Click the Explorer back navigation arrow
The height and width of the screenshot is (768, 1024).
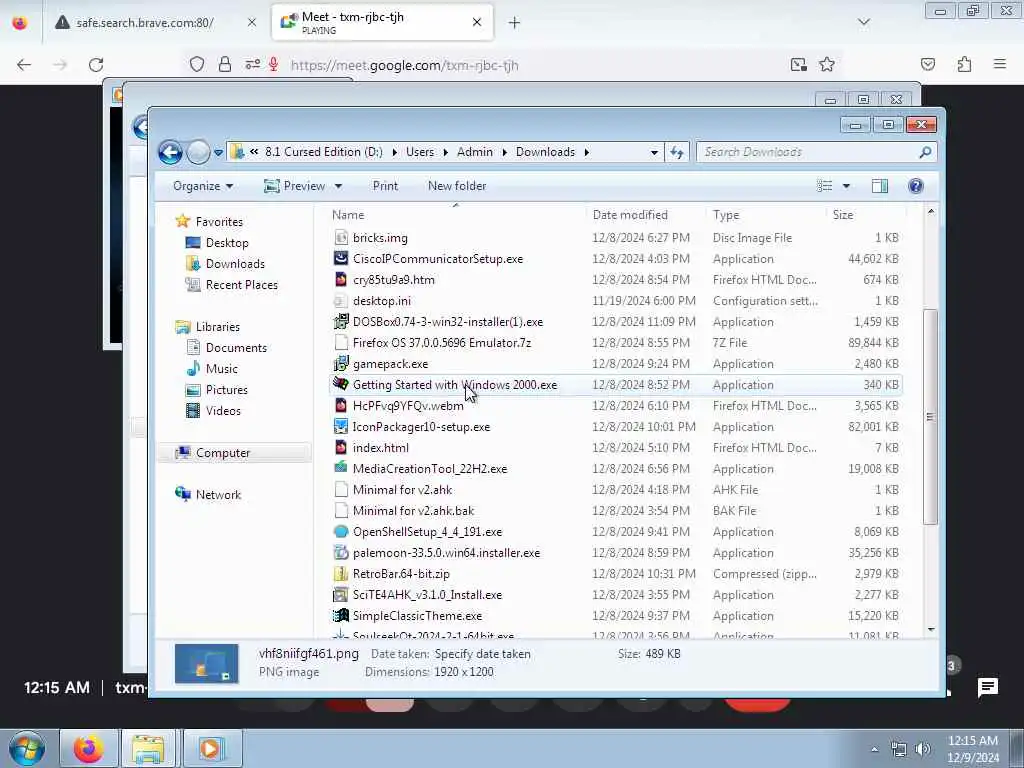170,152
